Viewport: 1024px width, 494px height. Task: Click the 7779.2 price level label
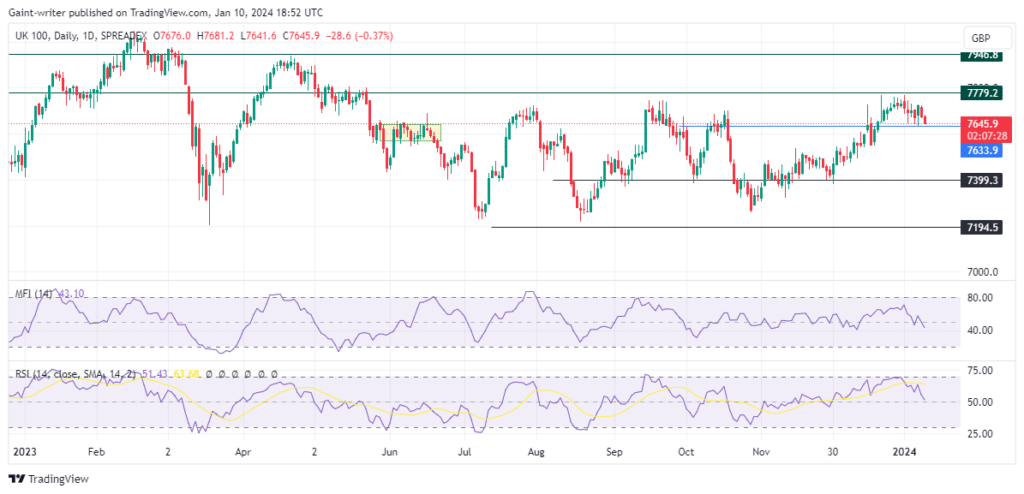(981, 93)
